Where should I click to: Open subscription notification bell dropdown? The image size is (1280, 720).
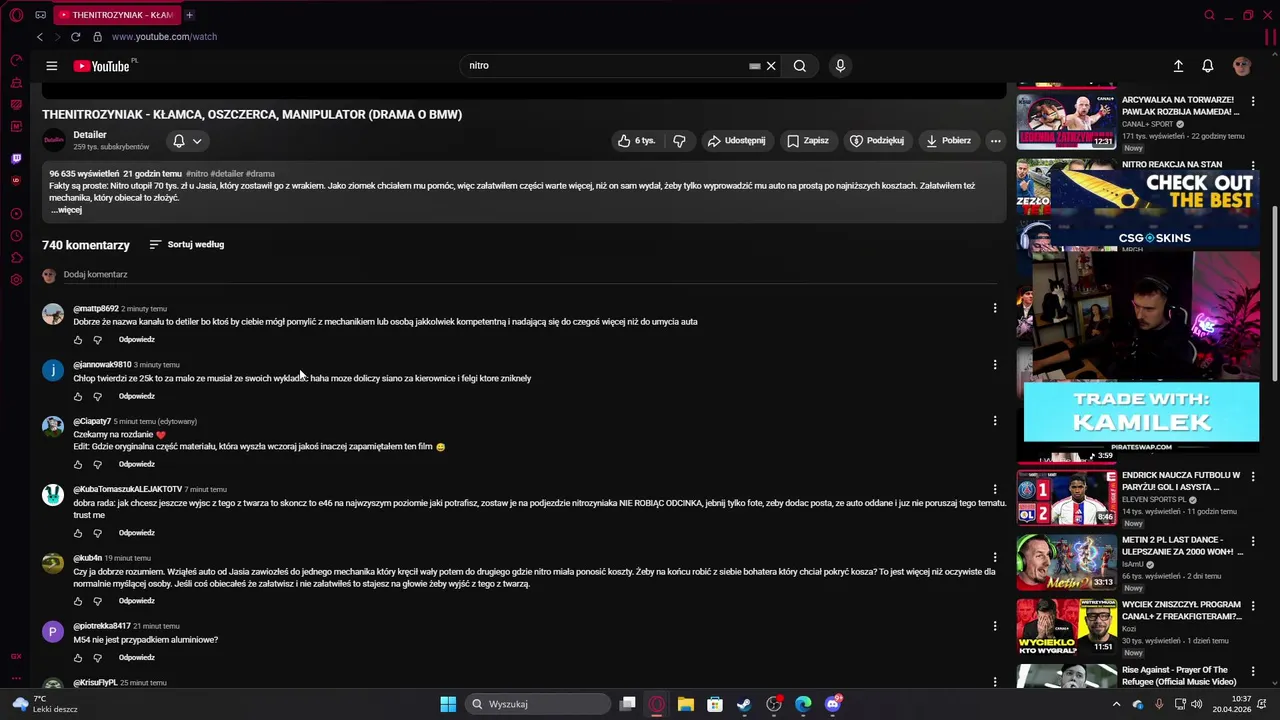click(x=187, y=141)
